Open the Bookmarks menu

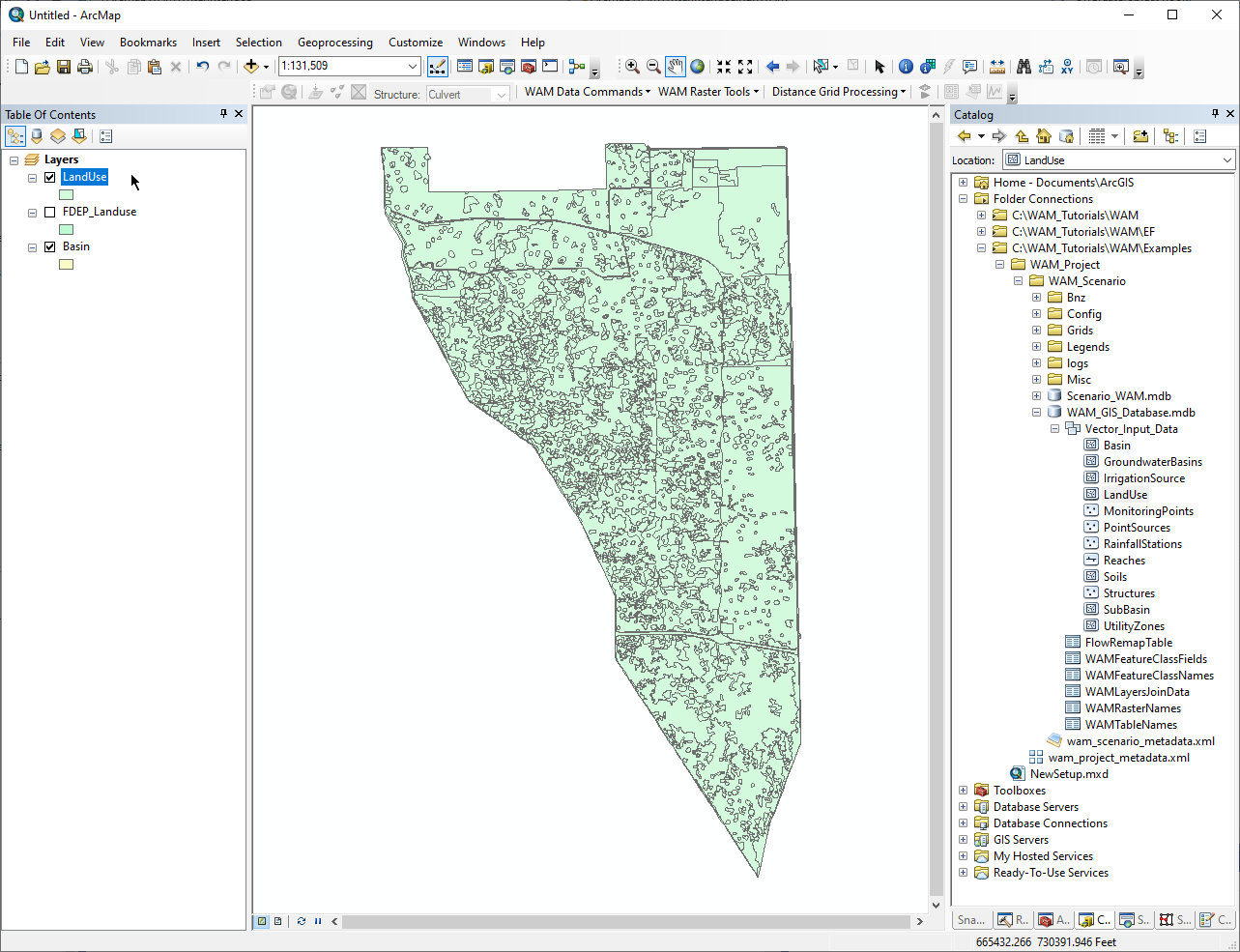pos(148,43)
